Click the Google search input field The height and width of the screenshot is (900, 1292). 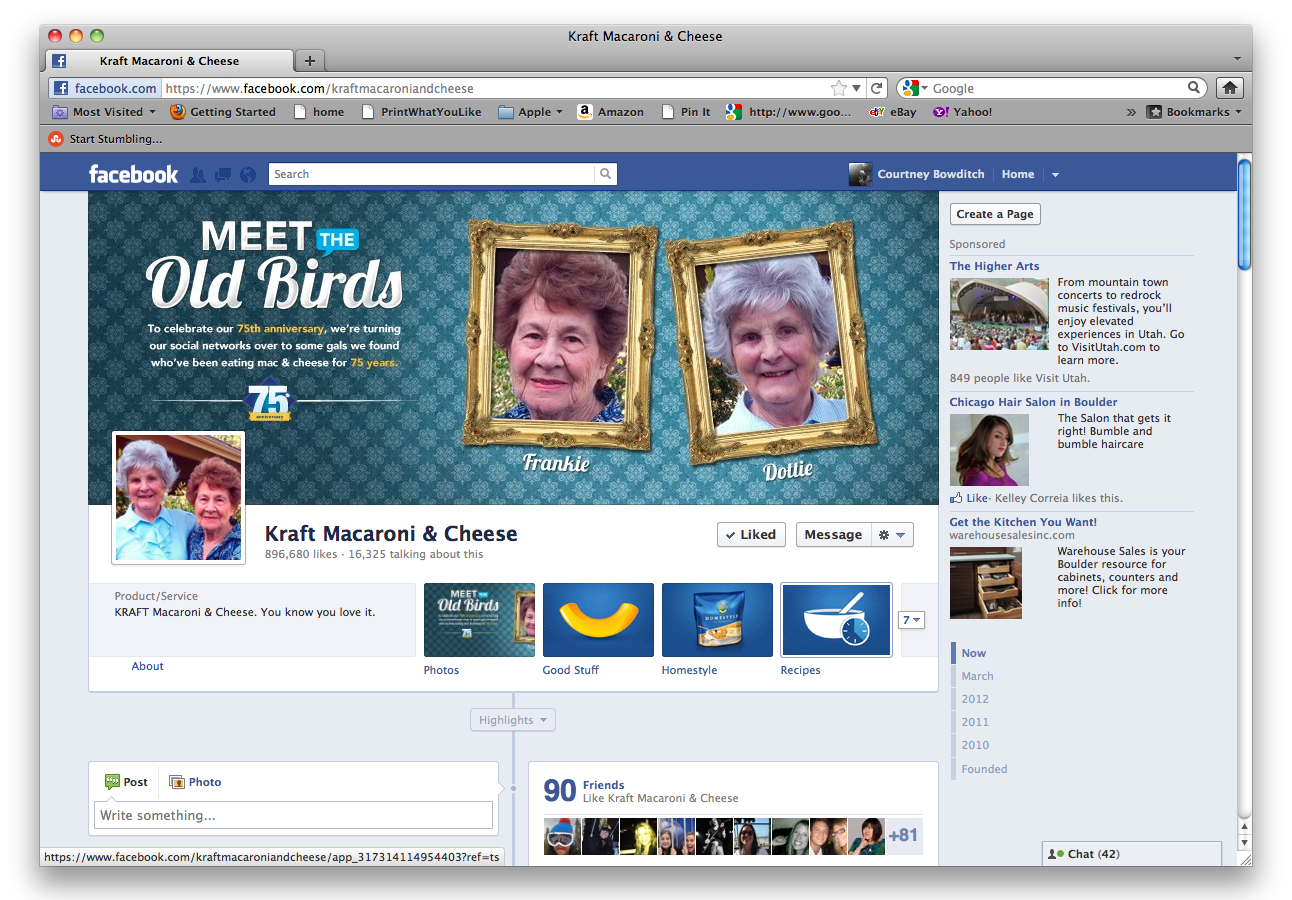pyautogui.click(x=1059, y=88)
